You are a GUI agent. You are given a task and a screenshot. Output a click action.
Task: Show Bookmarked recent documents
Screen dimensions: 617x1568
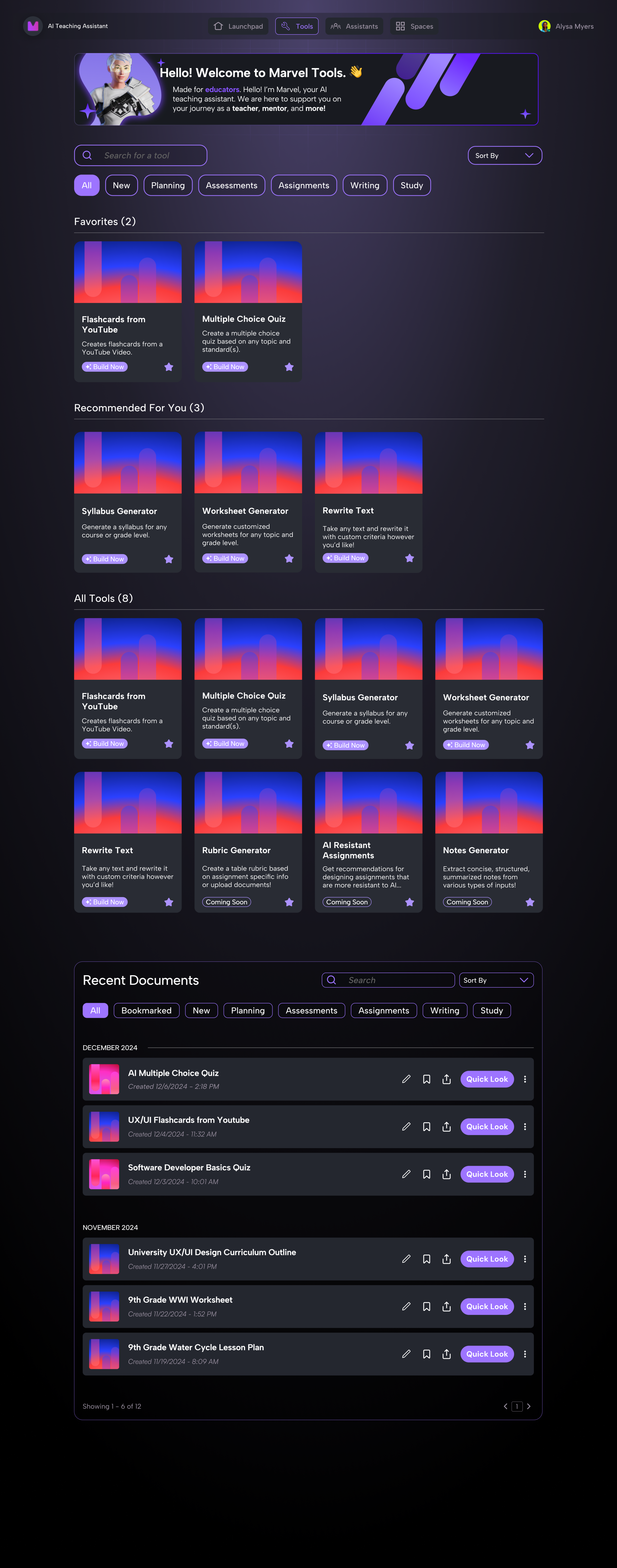[x=146, y=1010]
